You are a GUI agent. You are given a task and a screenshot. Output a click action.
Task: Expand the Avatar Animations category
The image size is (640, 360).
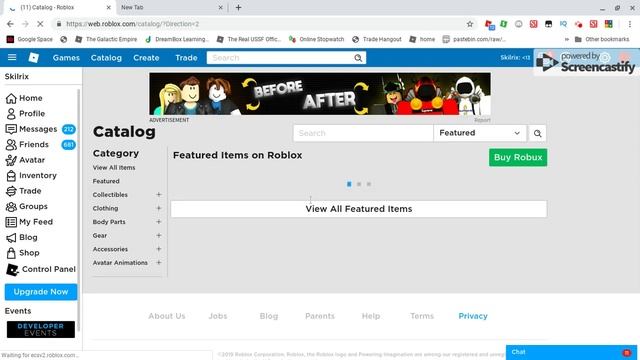click(x=159, y=262)
